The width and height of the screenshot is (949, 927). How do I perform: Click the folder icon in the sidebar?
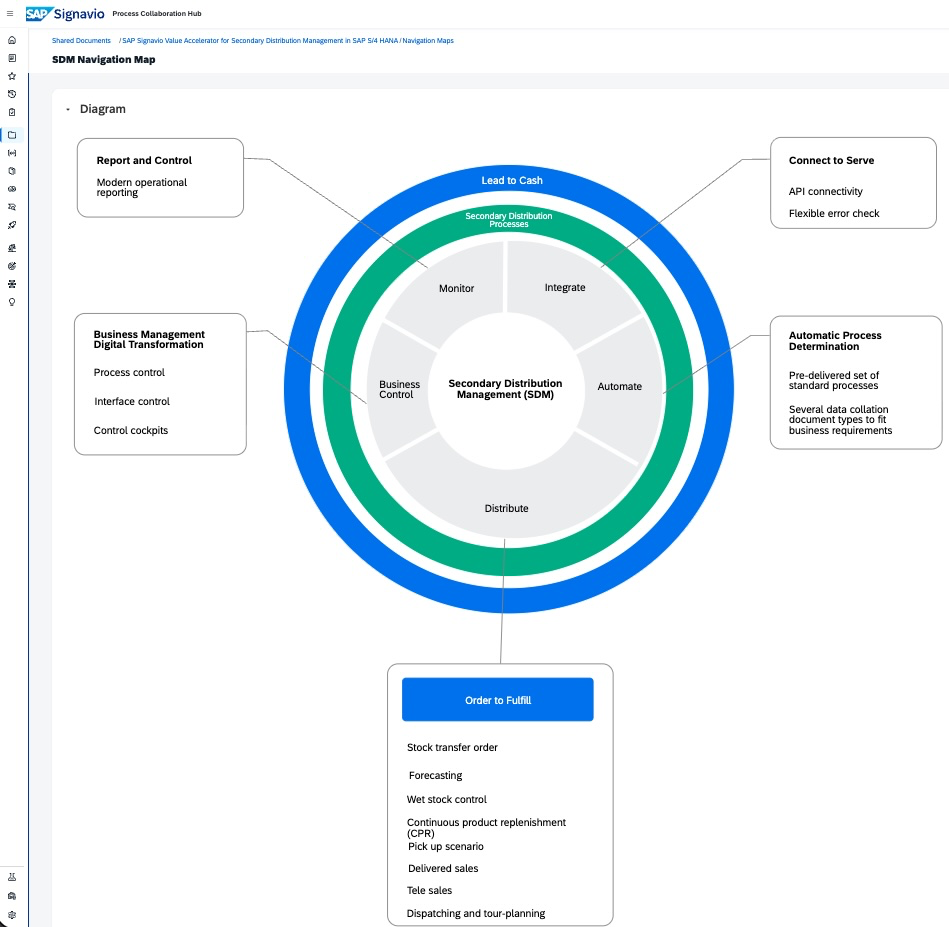tap(12, 135)
